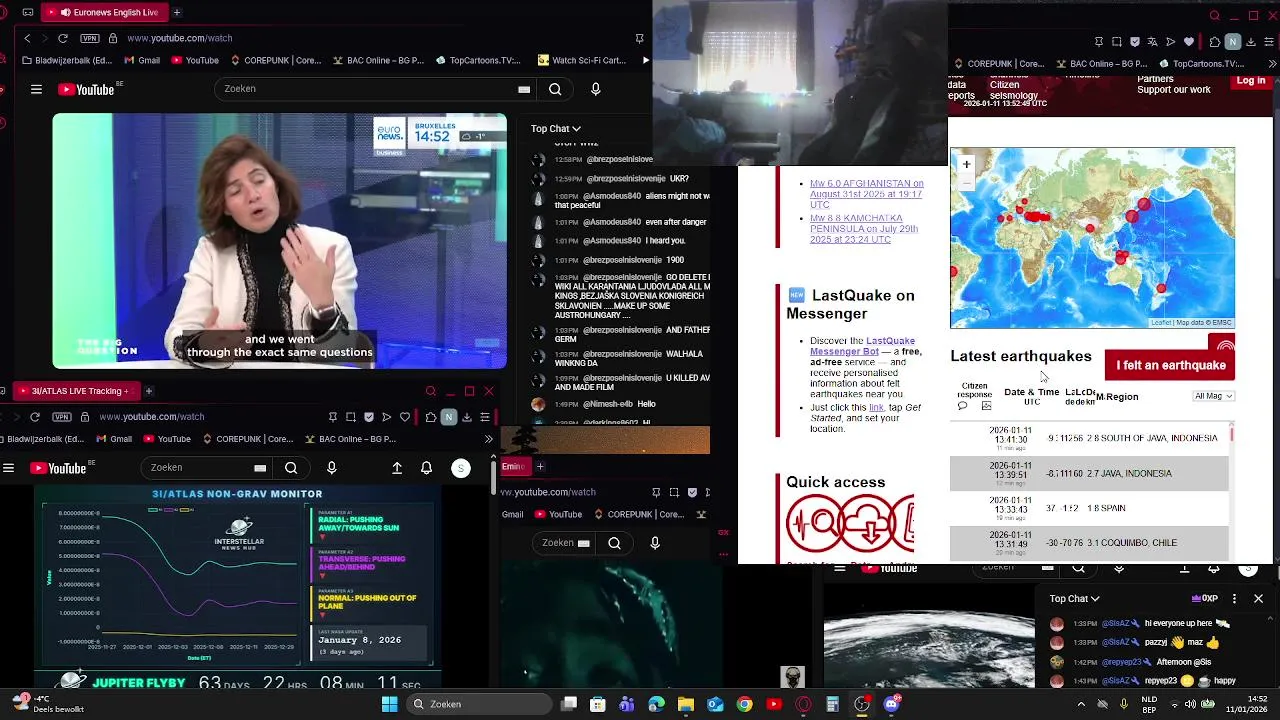Open YouTube notifications bell in 3I/ATLAS window

coord(427,468)
